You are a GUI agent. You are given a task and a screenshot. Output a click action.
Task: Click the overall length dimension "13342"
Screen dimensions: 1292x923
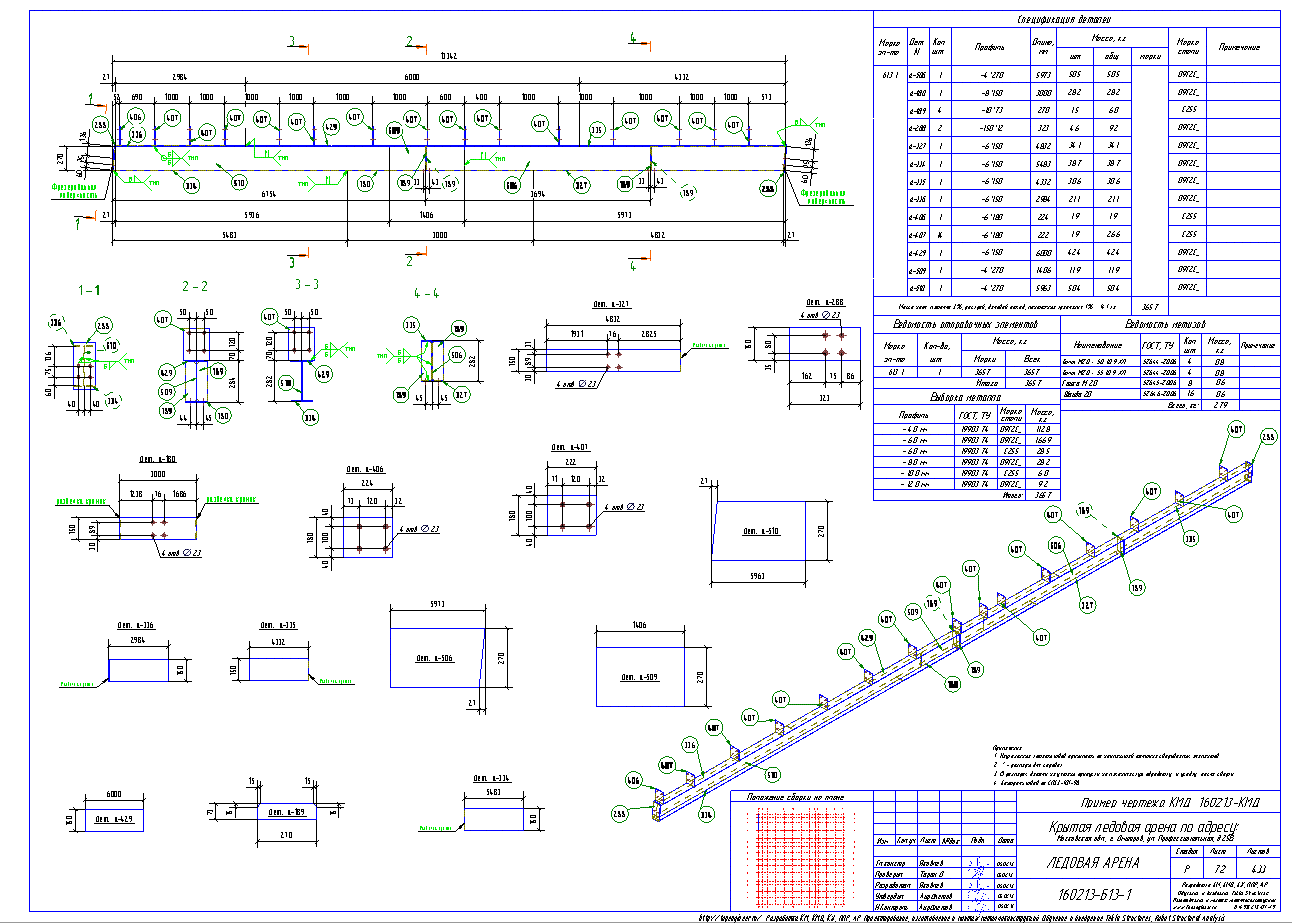(449, 56)
